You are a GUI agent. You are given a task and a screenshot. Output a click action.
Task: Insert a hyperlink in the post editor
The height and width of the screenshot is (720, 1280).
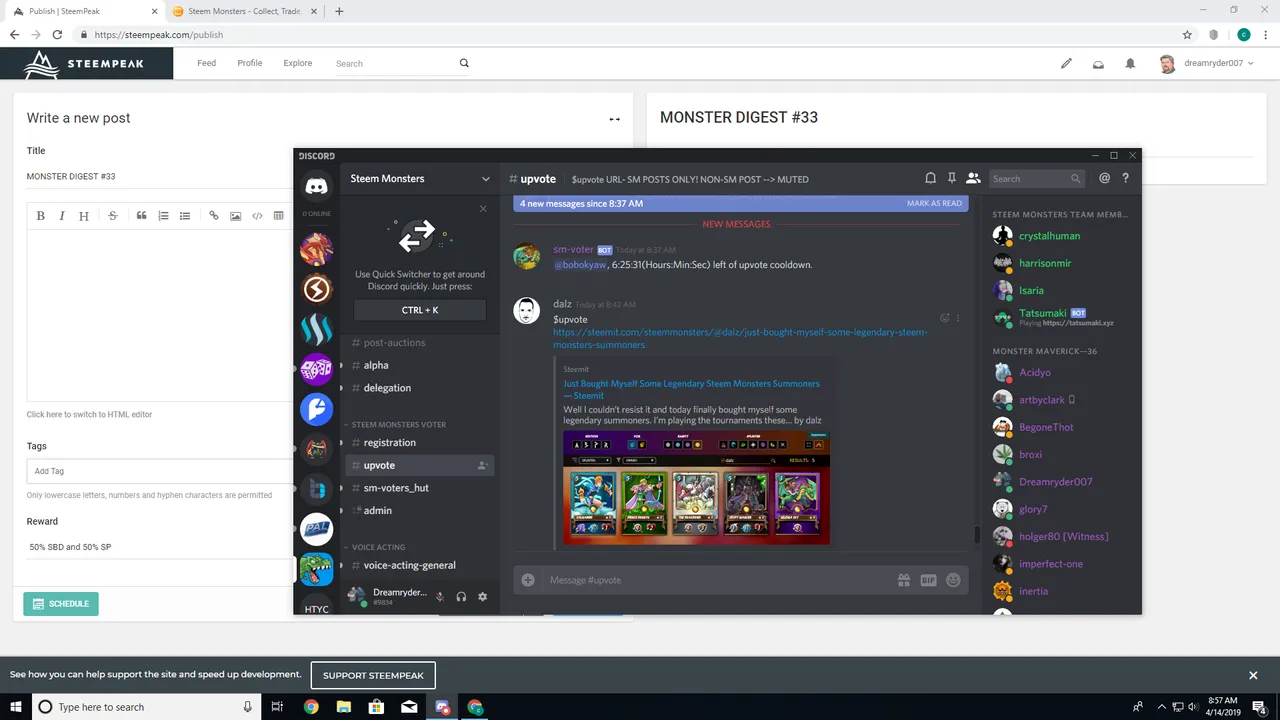click(214, 216)
